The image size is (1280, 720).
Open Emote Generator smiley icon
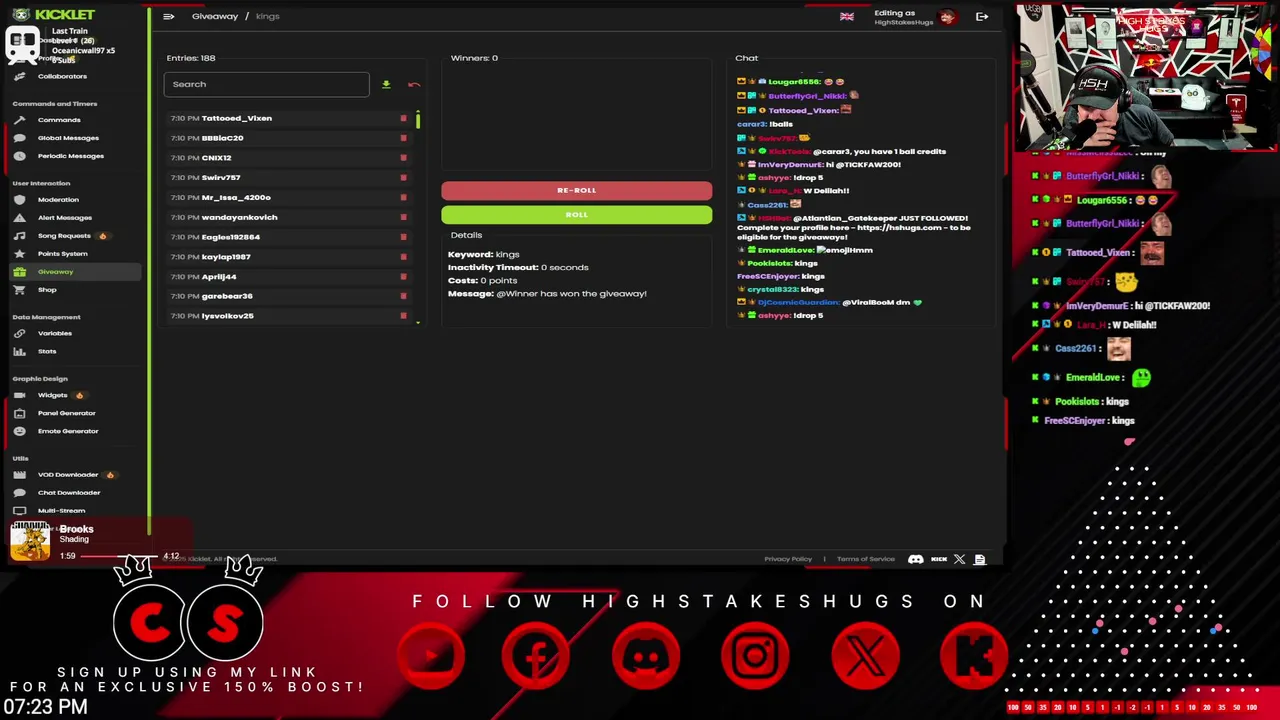(20, 431)
